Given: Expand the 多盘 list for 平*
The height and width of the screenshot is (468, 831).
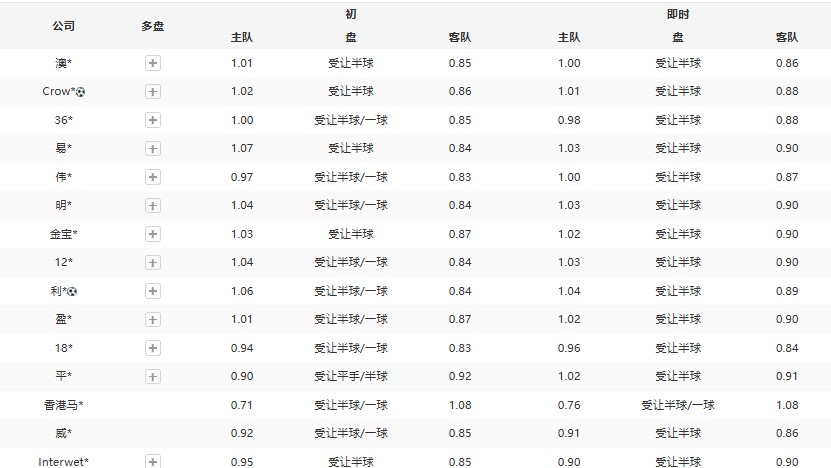Looking at the screenshot, I should click(153, 377).
